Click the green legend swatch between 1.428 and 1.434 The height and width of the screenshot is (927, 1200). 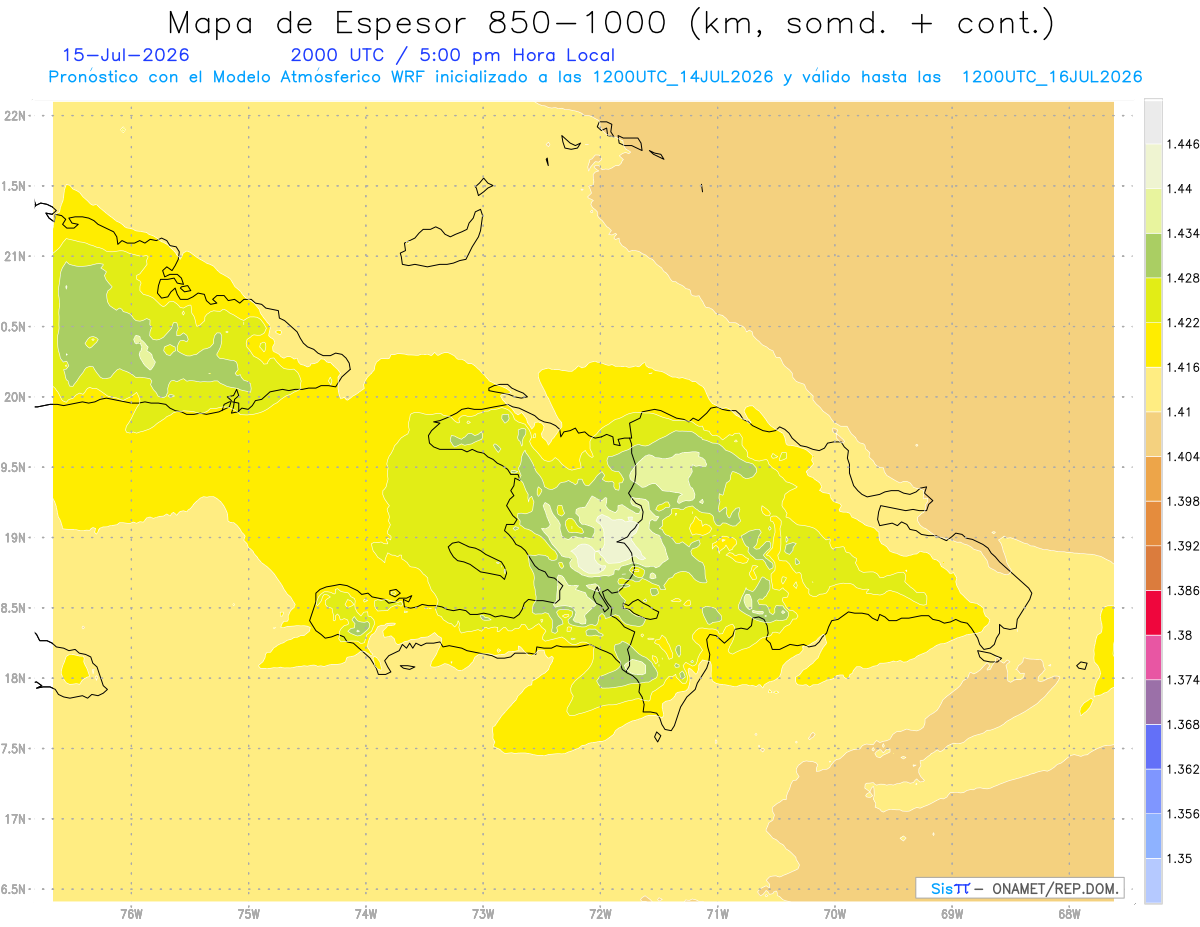click(x=1153, y=256)
